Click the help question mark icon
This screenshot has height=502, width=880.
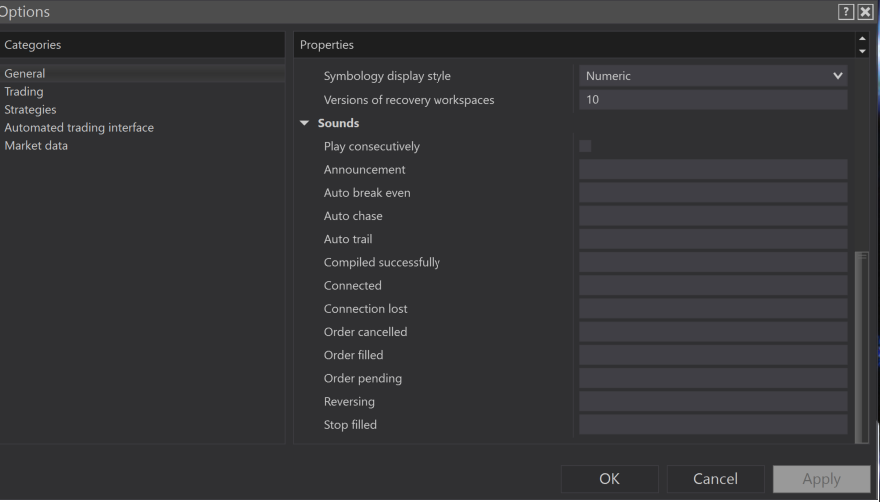click(846, 12)
